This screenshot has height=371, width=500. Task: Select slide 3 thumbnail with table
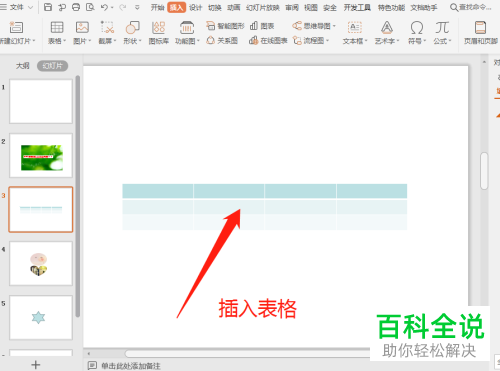coord(41,209)
